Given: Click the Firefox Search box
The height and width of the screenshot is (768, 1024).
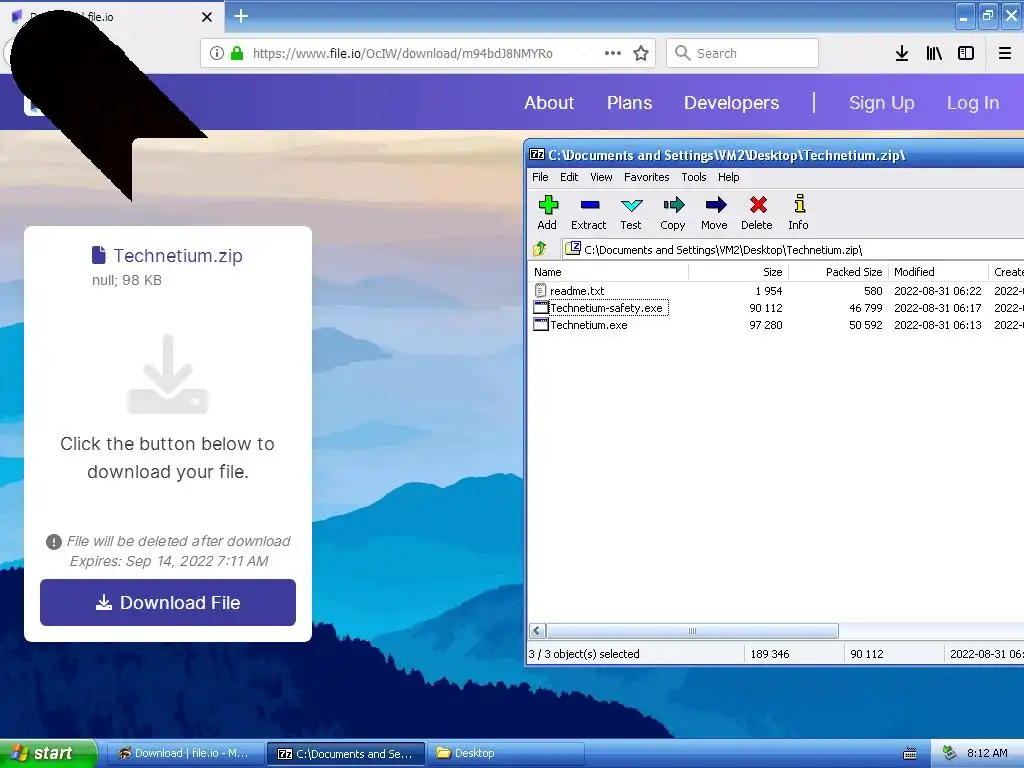Looking at the screenshot, I should [743, 53].
